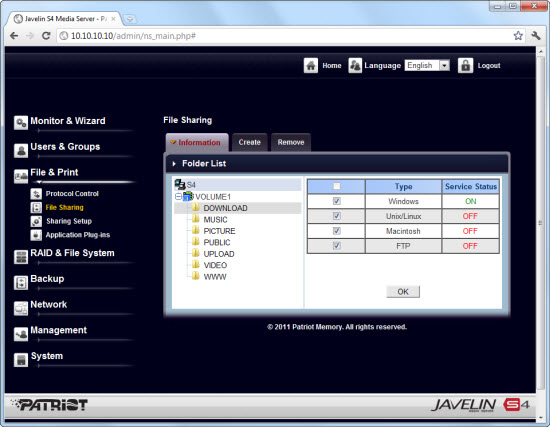Select the Protocol Control icon

(36, 194)
